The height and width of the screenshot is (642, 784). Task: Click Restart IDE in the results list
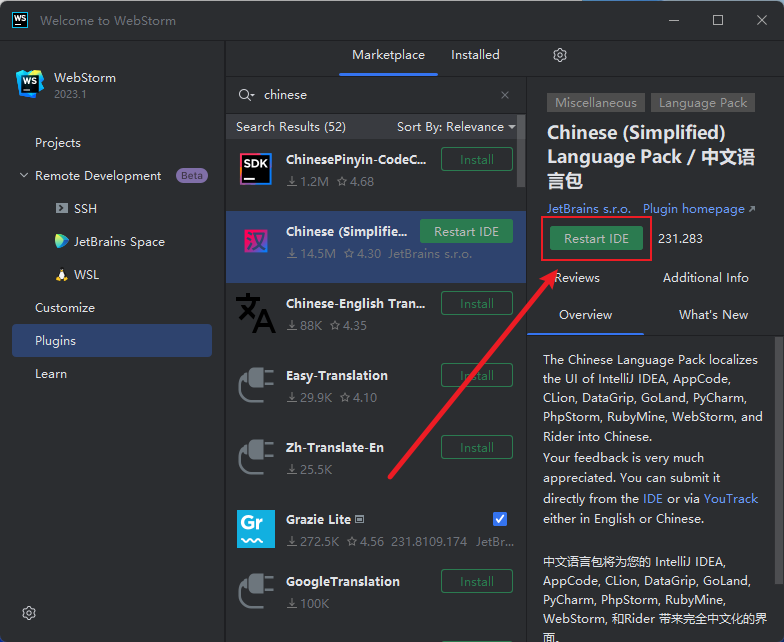[466, 232]
